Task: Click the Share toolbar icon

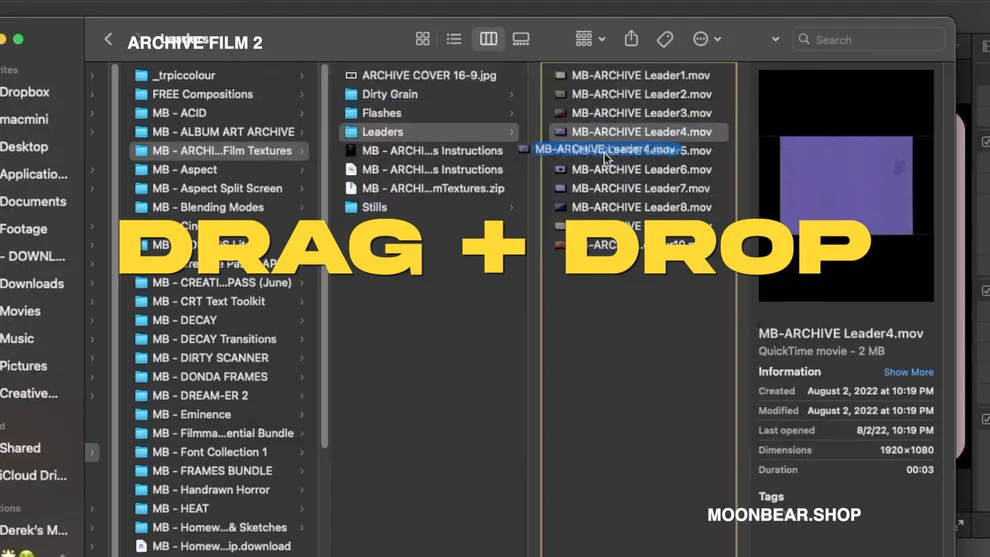Action: pyautogui.click(x=631, y=39)
